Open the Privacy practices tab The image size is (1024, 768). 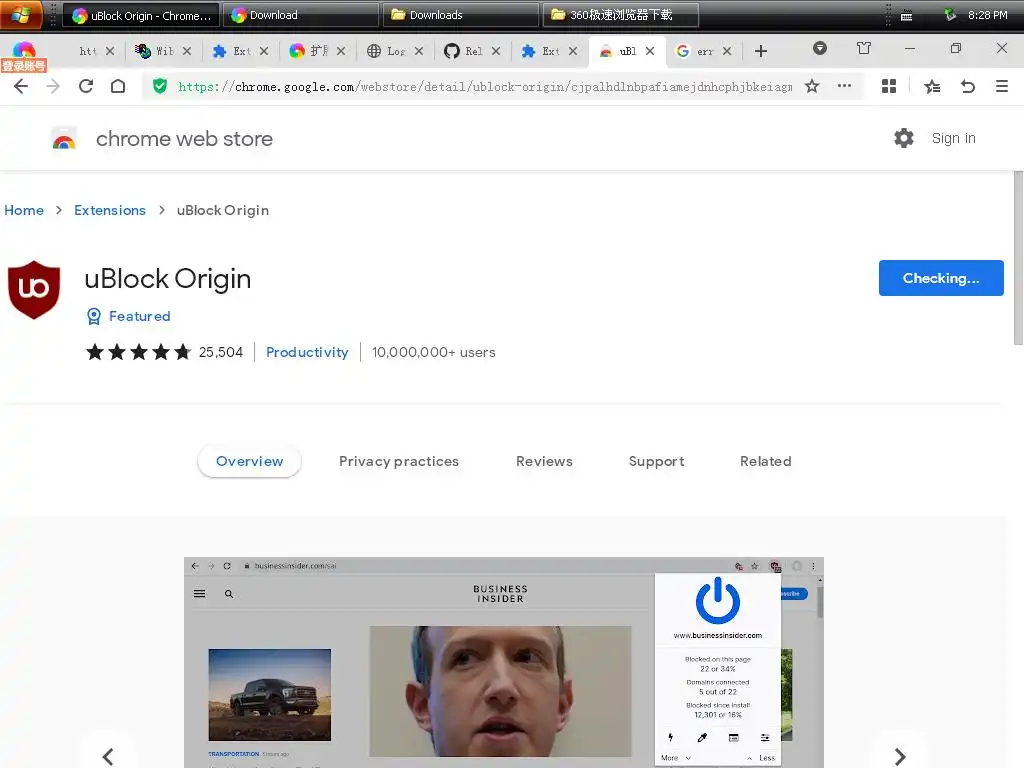tap(399, 461)
